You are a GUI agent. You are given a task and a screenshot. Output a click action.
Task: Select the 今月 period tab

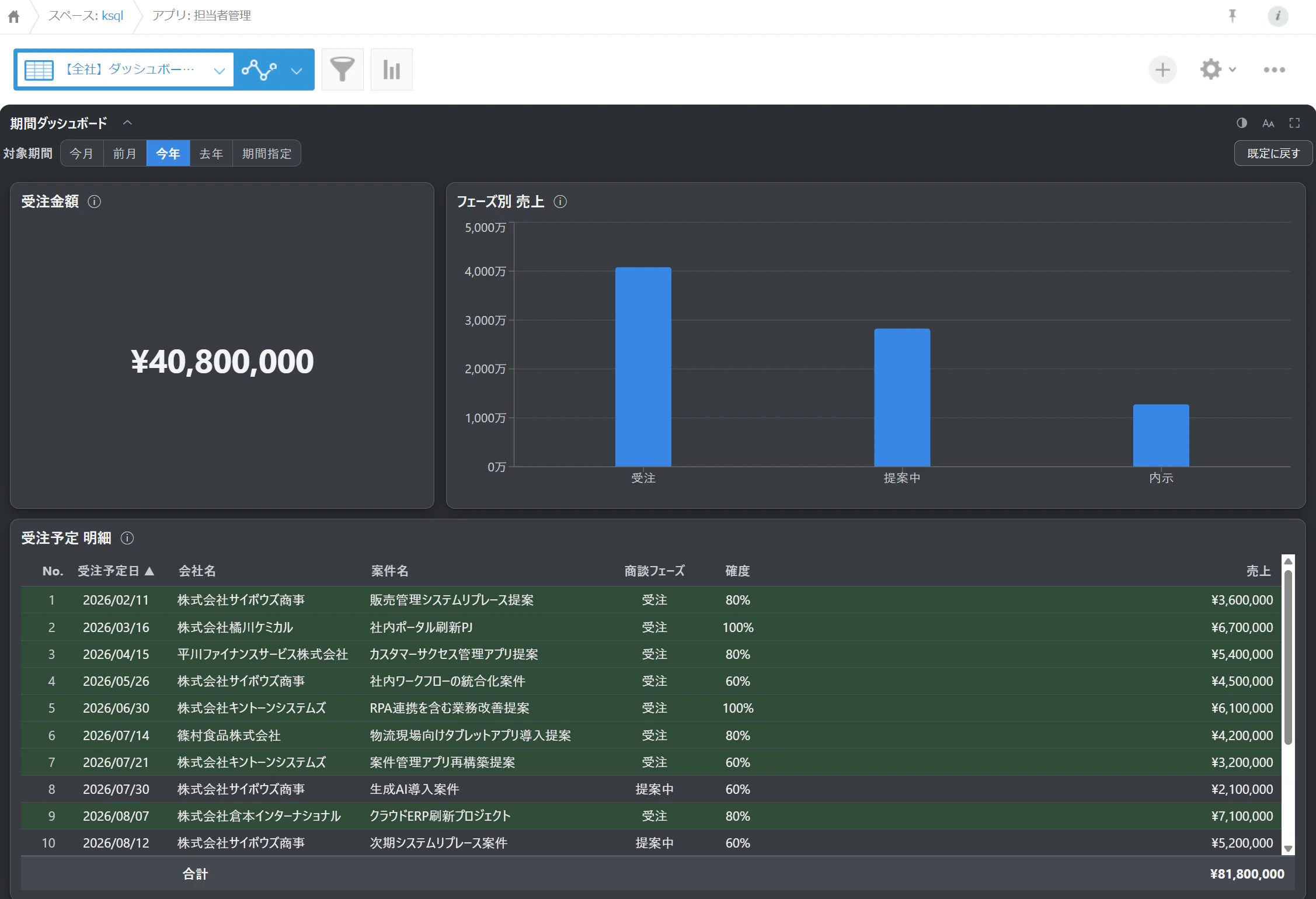82,154
